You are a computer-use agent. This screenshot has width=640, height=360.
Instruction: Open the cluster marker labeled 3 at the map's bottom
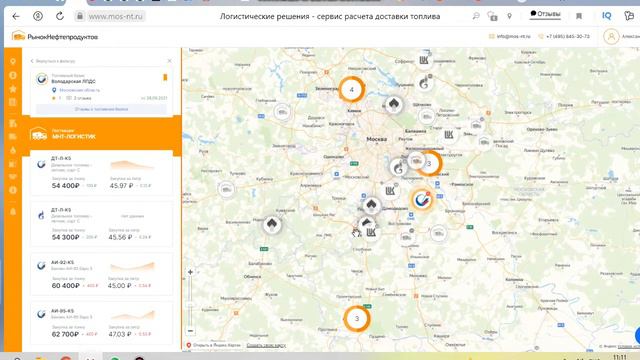[x=357, y=319]
